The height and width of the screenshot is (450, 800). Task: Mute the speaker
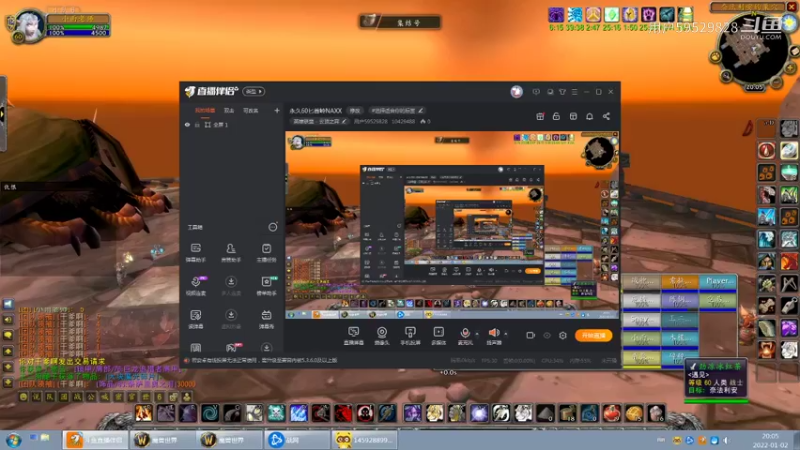(493, 335)
